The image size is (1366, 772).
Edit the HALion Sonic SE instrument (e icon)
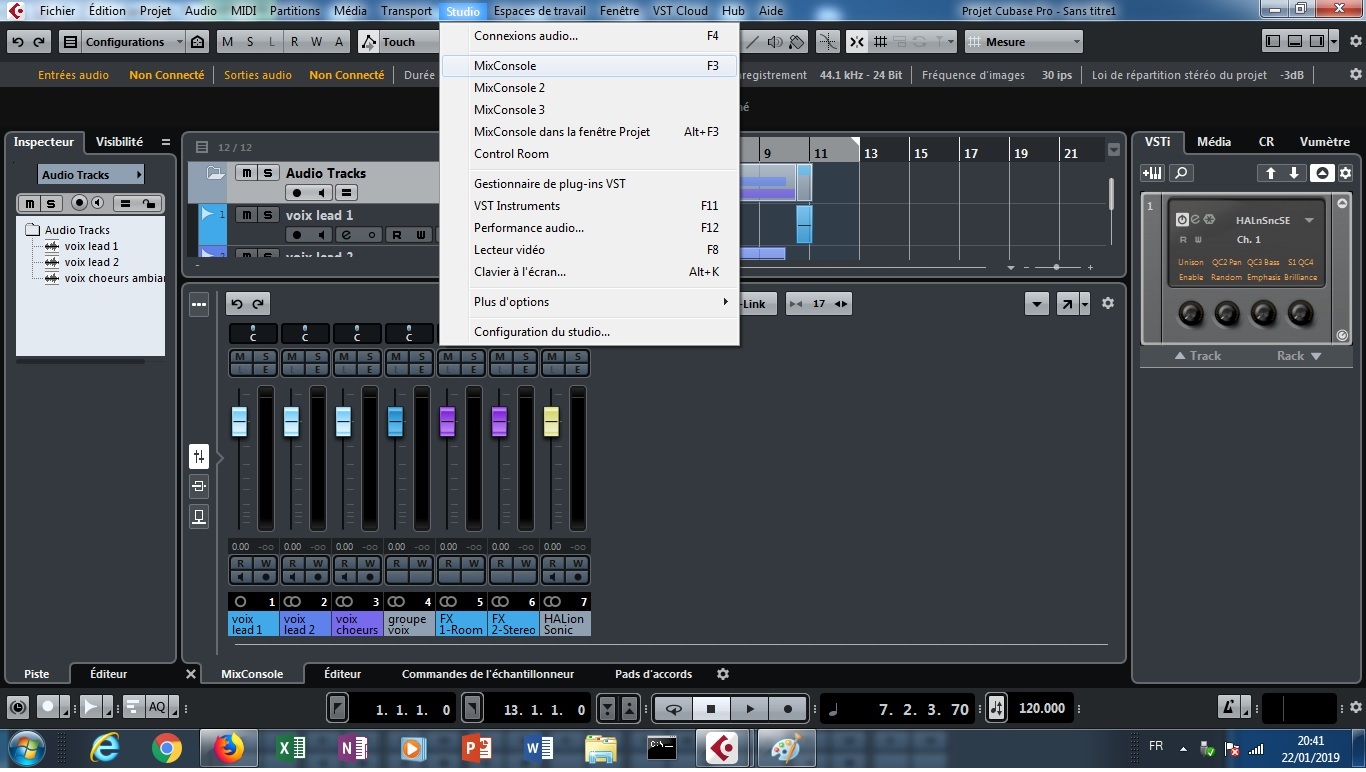(x=1195, y=219)
